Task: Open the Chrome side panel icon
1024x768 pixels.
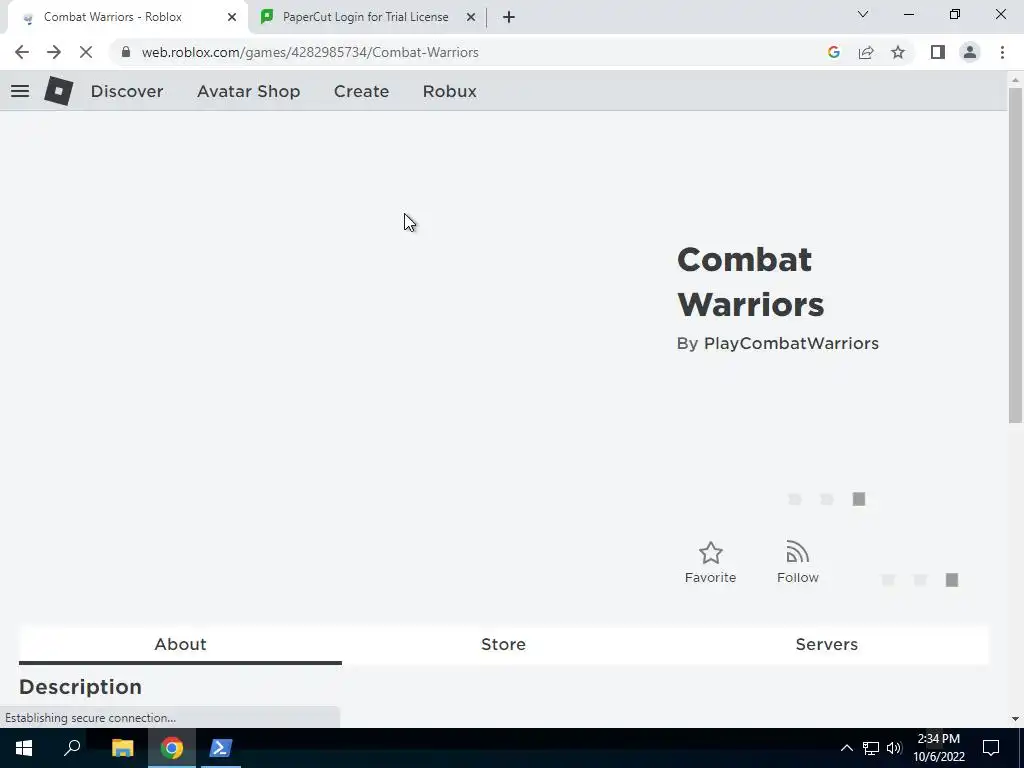Action: point(938,52)
